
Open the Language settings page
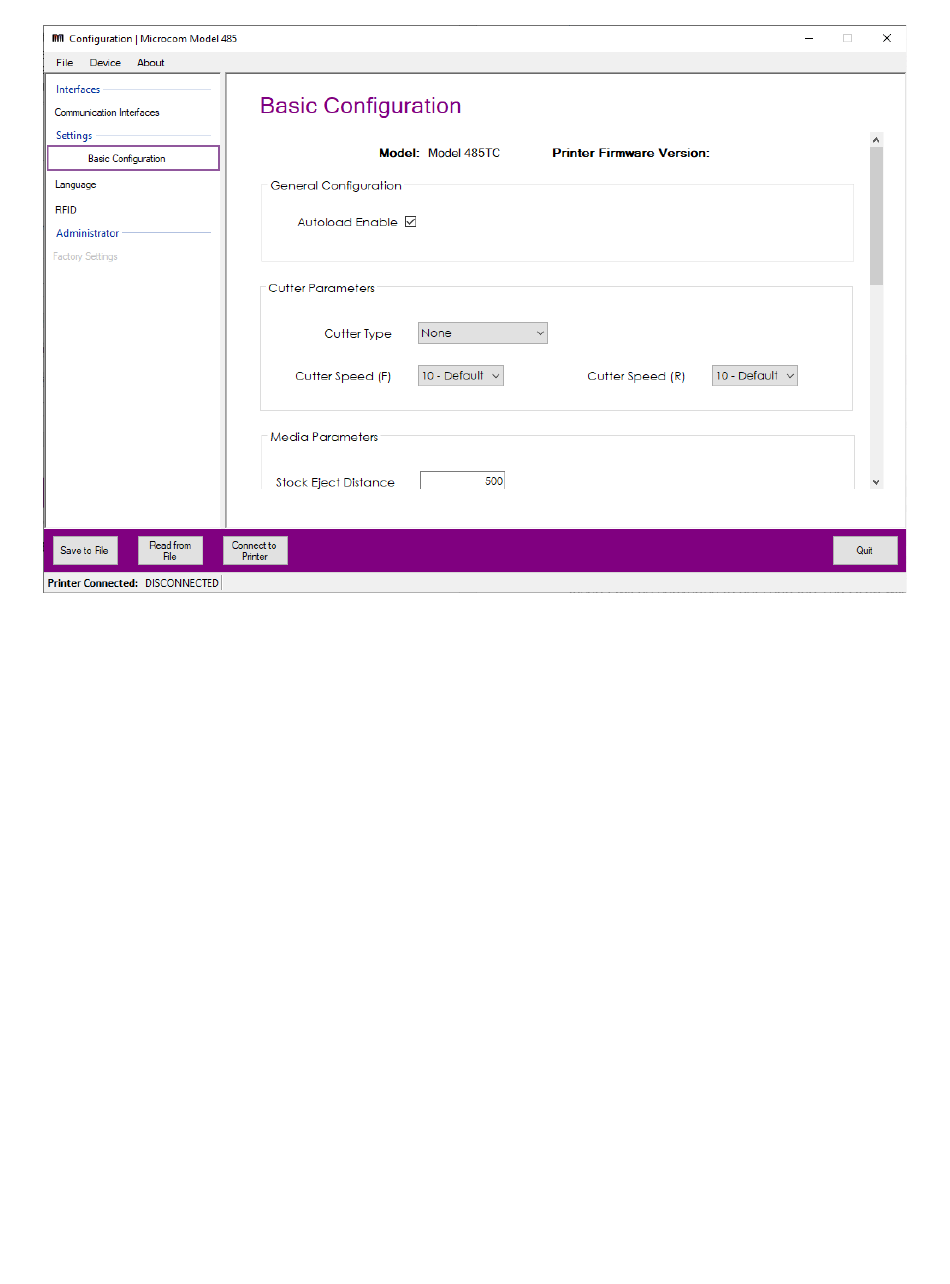click(75, 185)
